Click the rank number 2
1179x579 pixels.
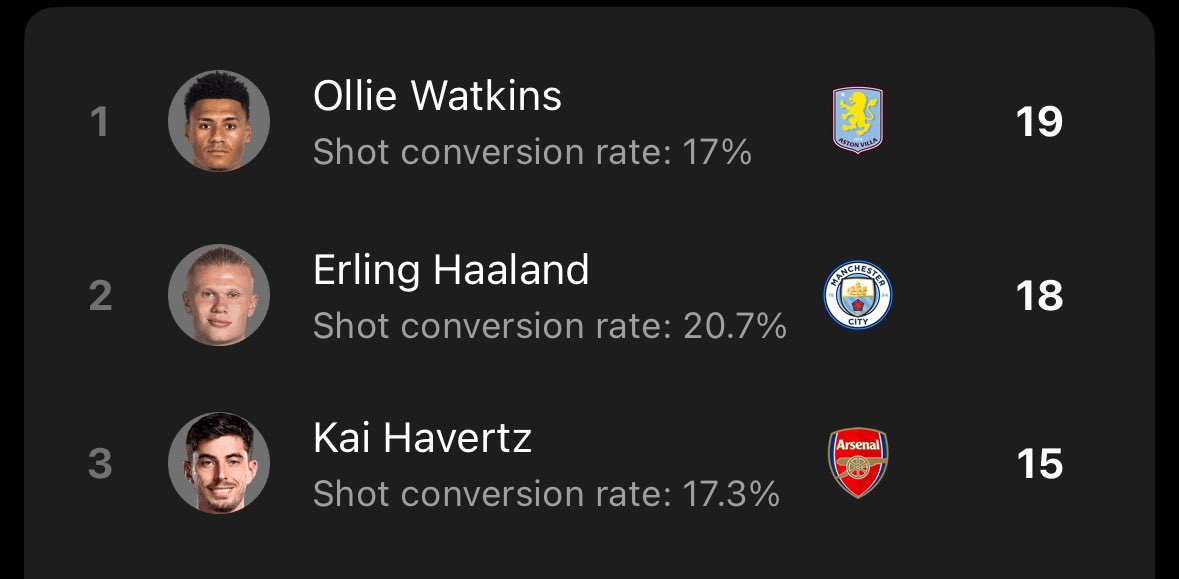pyautogui.click(x=100, y=296)
